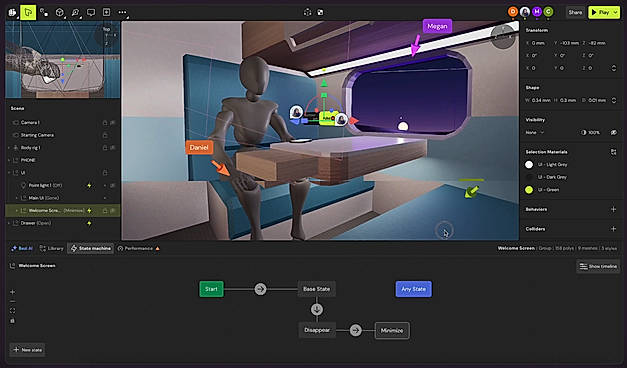Select the Start state node
This screenshot has width=627, height=368.
[x=212, y=289]
